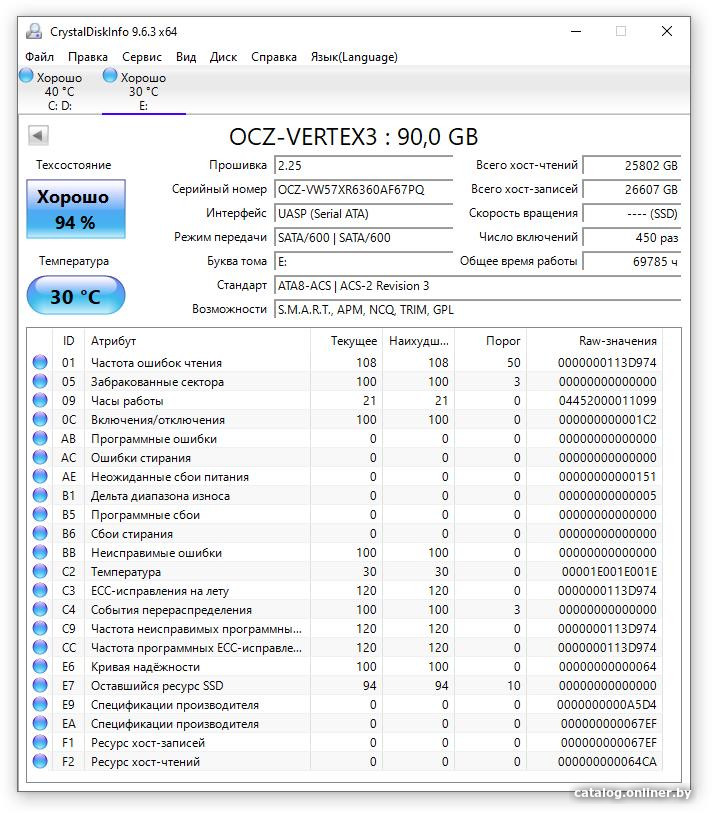
Task: Click the Возможности field with S.M.A.R.T.
Action: coord(477,309)
